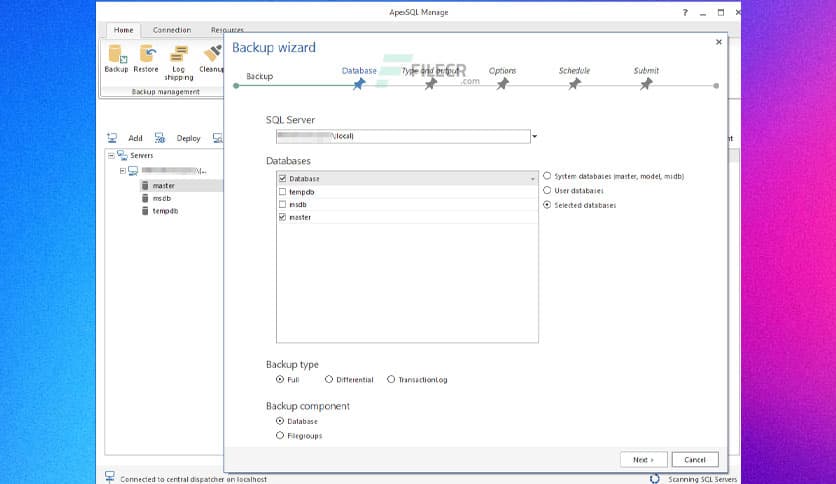
Task: Click the Schedule step label
Action: click(x=574, y=70)
